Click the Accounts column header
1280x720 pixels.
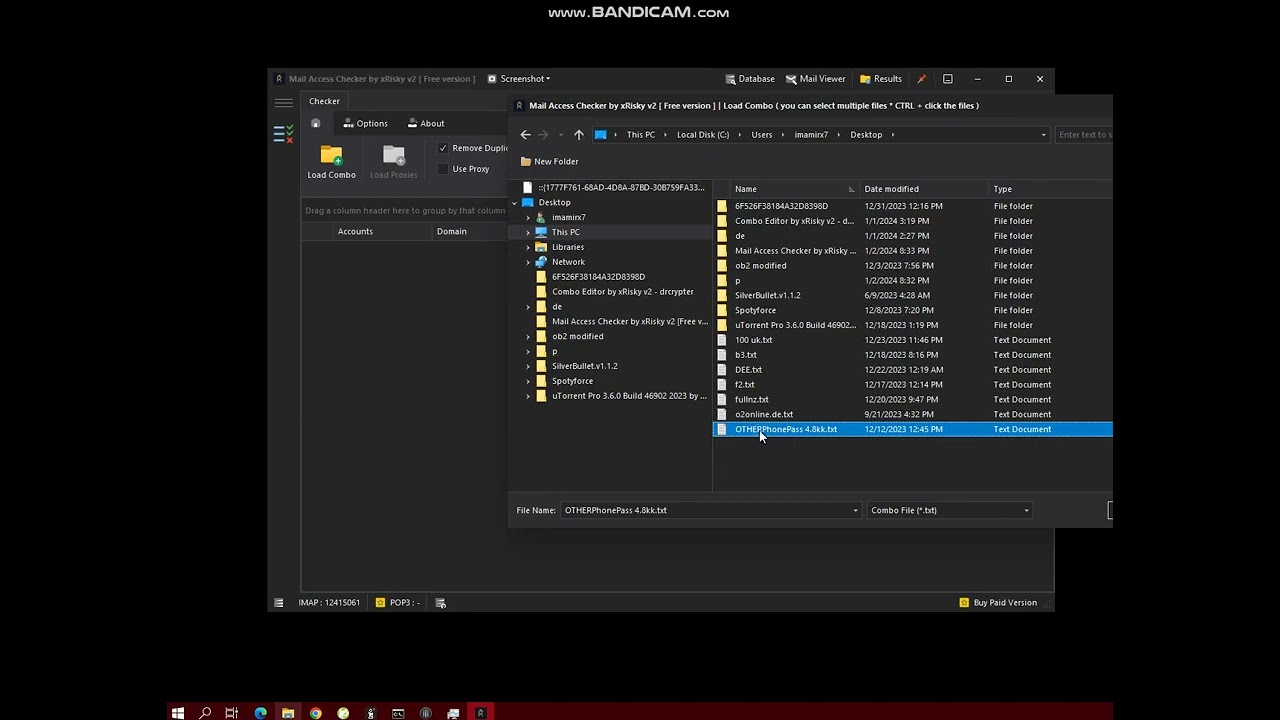pyautogui.click(x=383, y=232)
